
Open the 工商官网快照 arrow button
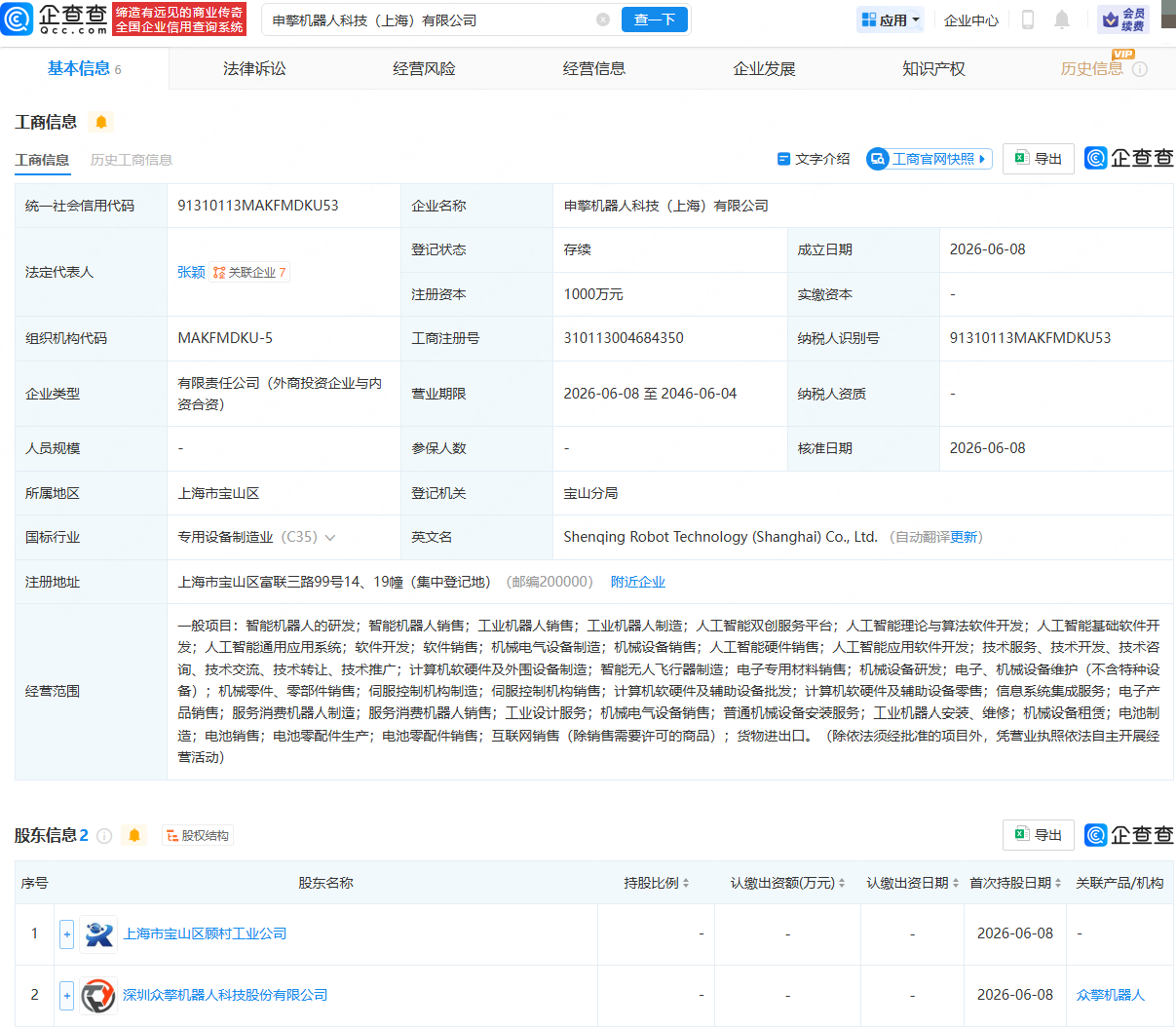click(929, 159)
